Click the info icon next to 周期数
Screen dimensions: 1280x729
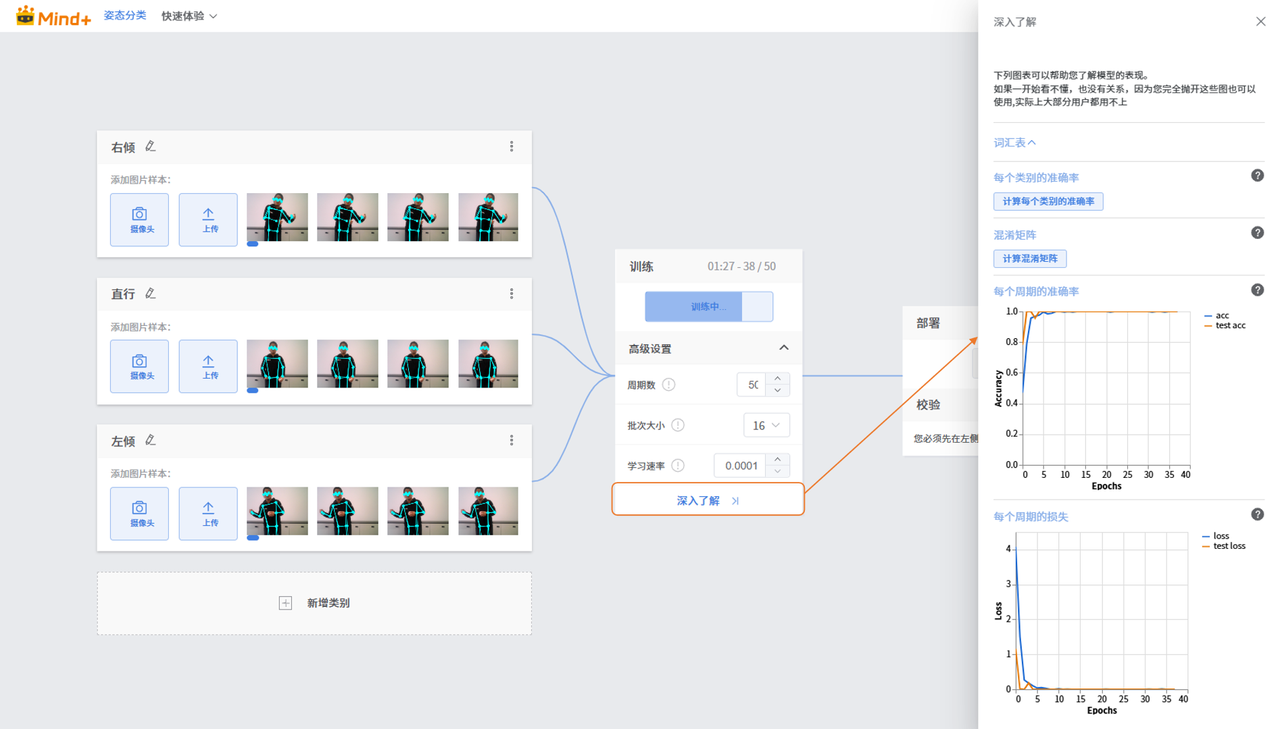(668, 385)
